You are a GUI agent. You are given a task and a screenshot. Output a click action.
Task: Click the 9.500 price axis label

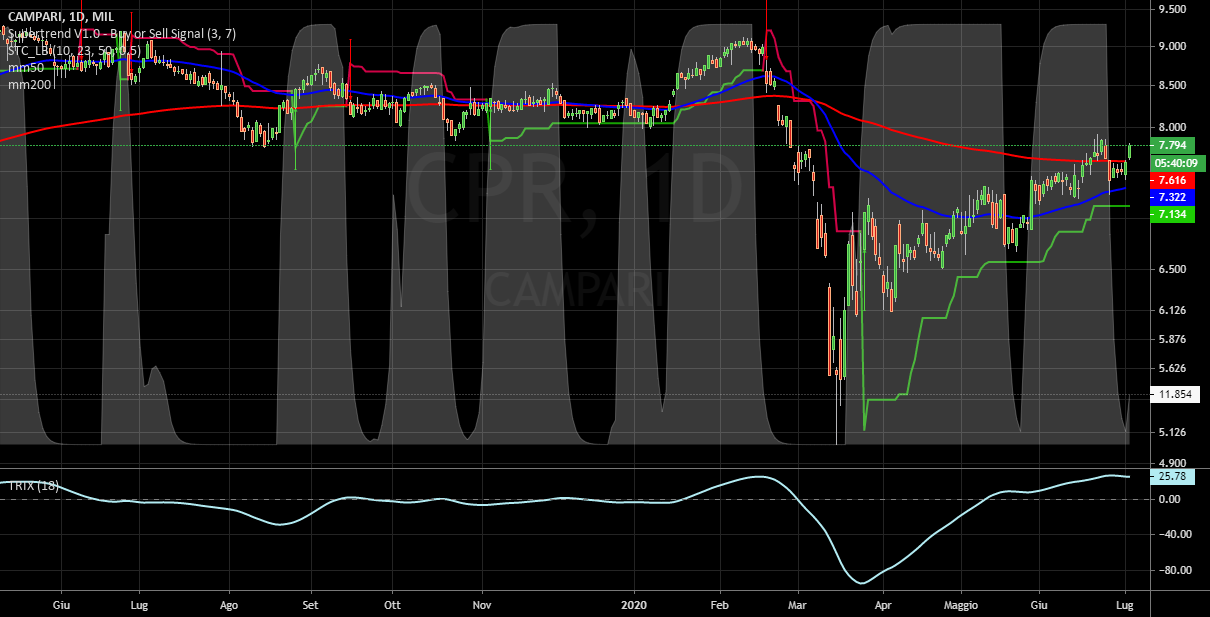[1171, 9]
